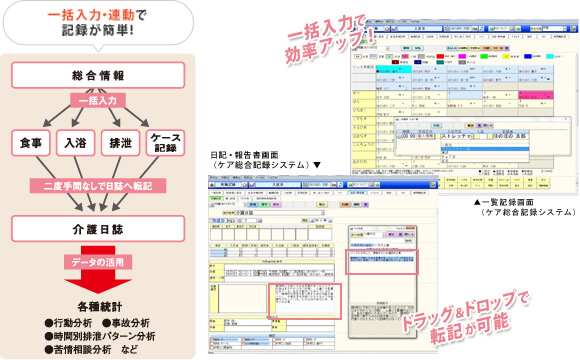This screenshot has height=360, width=580.
Task: Toggle first checked checkbox in diary bottom confirmation row
Action: tap(212, 340)
